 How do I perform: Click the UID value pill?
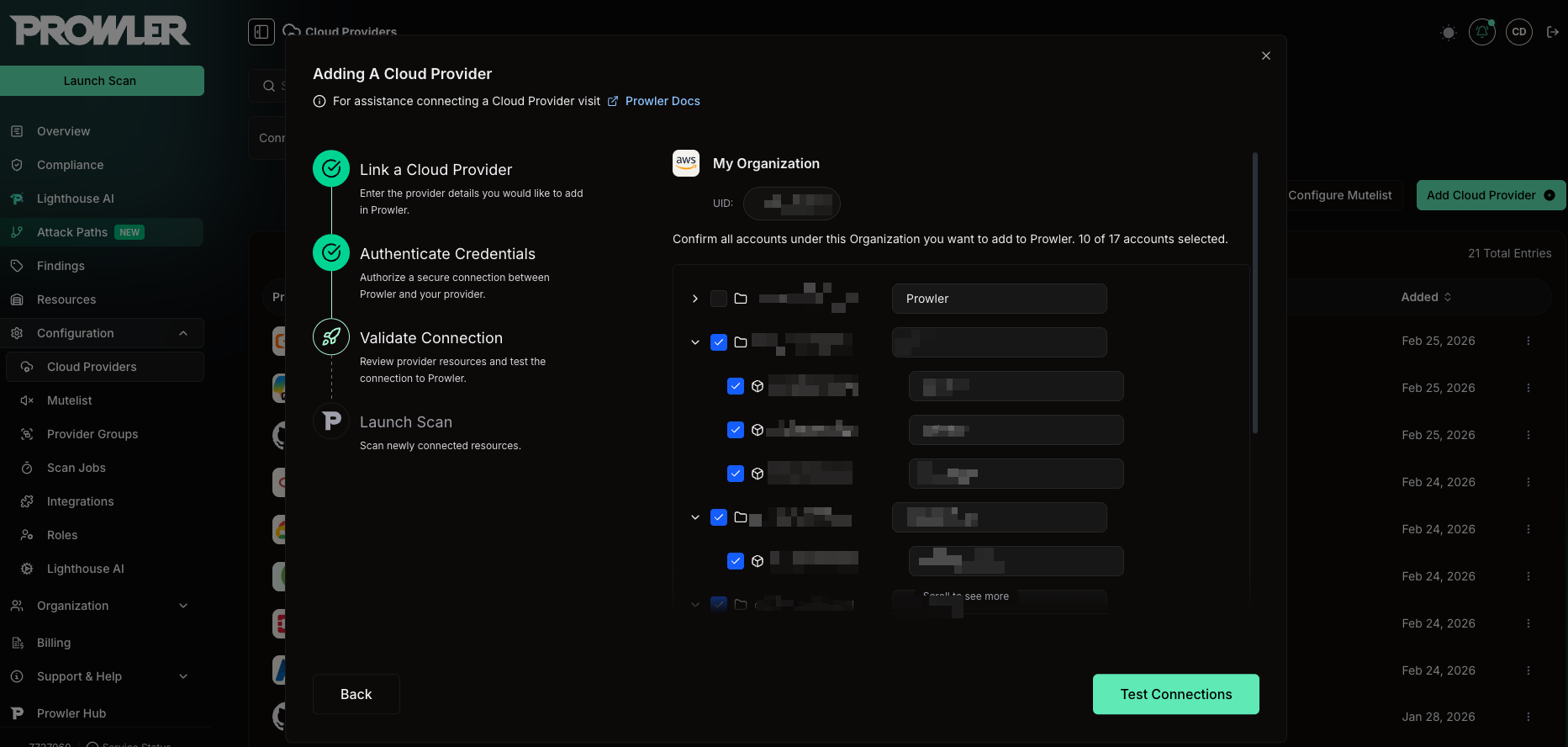(792, 203)
